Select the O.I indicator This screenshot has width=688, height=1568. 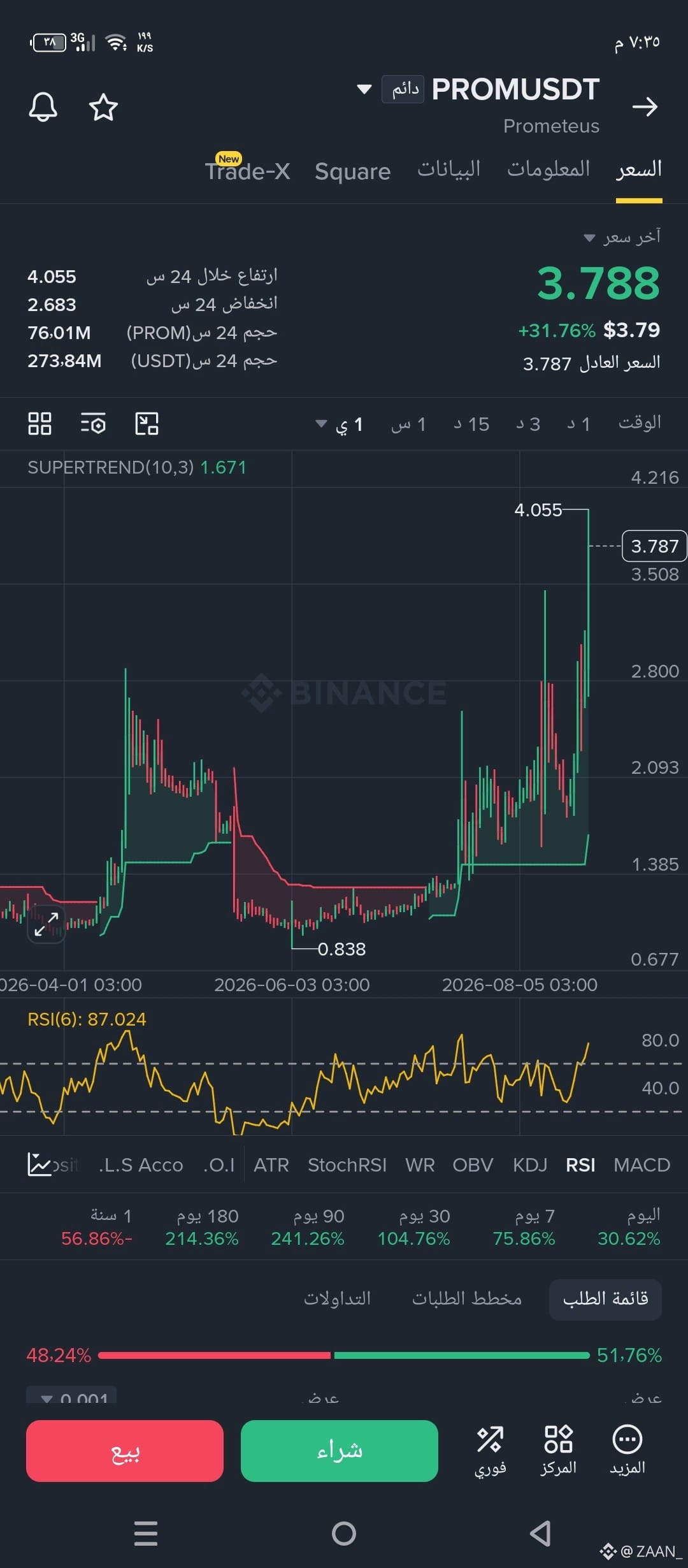(219, 1165)
